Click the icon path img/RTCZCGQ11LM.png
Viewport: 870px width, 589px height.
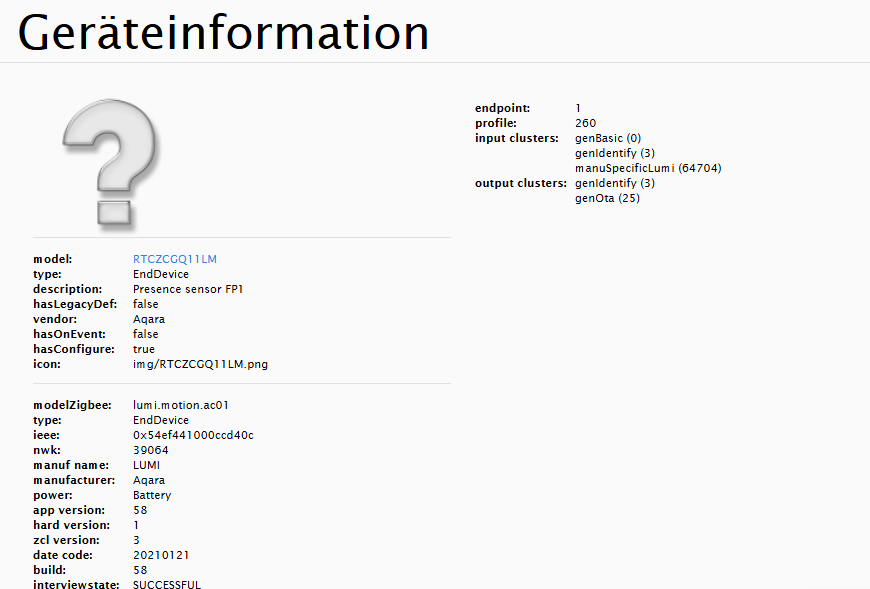point(200,364)
